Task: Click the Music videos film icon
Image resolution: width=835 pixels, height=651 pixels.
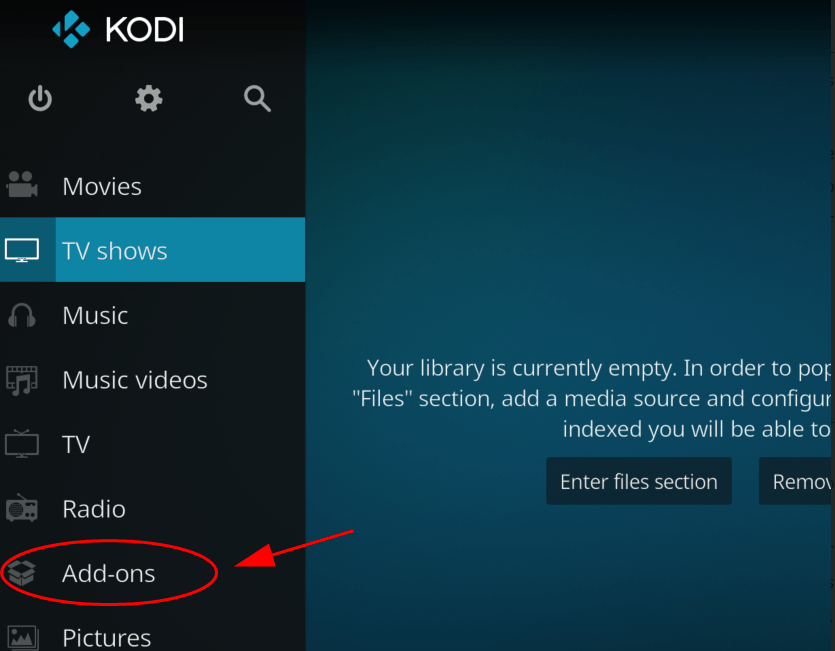Action: pos(22,380)
